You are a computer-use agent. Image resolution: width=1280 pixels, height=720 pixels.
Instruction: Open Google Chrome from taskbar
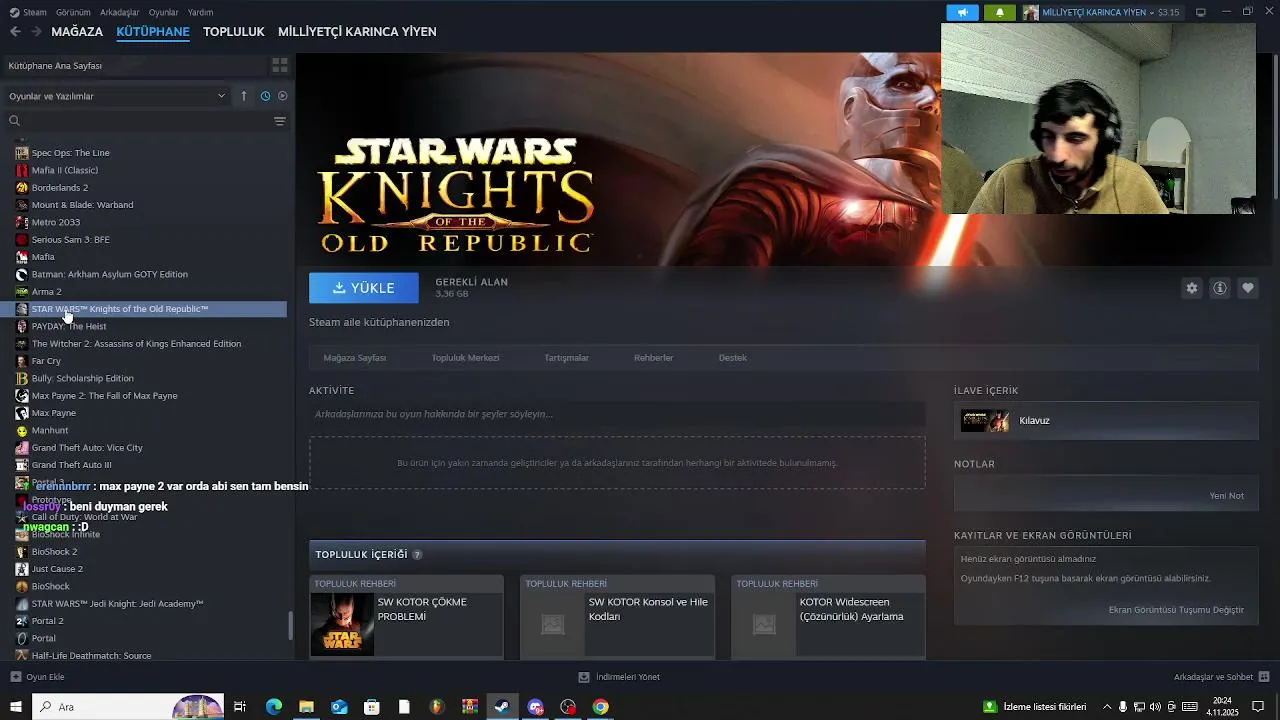tap(600, 707)
